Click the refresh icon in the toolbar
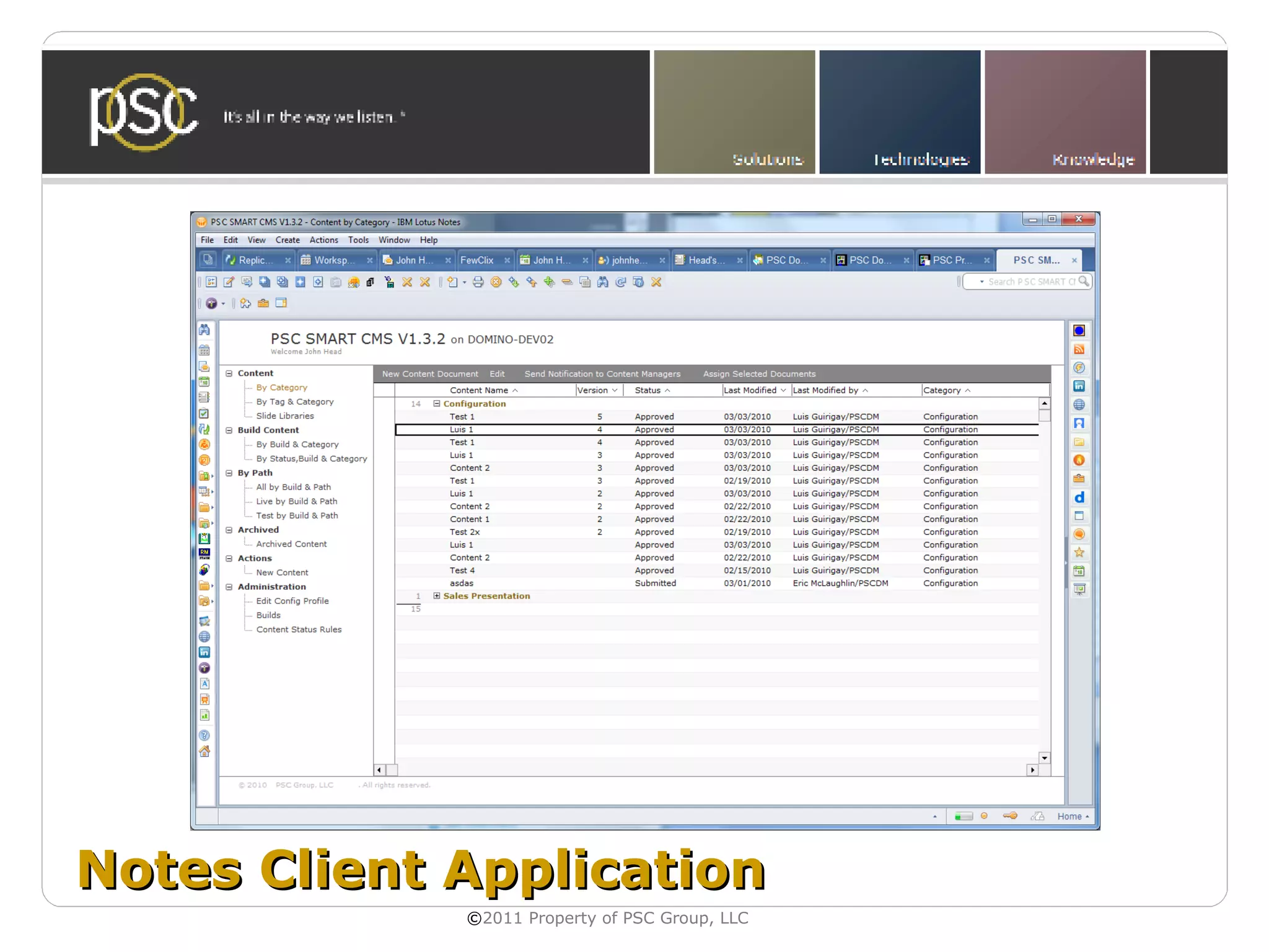This screenshot has height=952, width=1269. [620, 282]
